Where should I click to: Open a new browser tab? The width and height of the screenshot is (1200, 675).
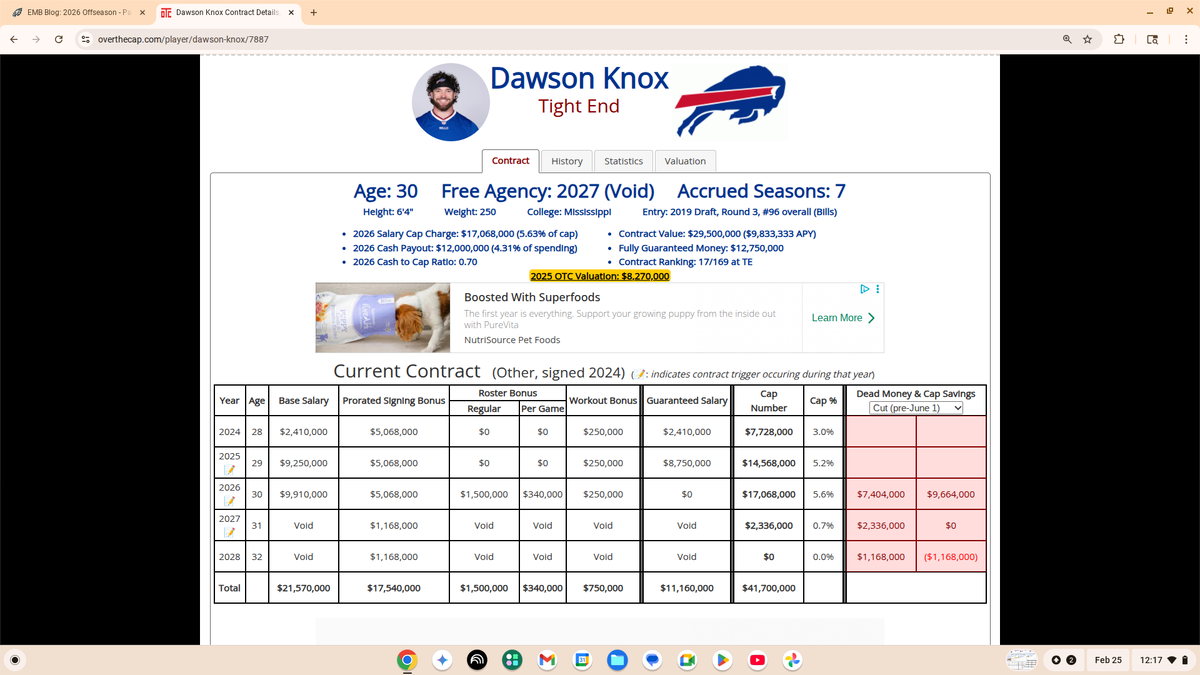[313, 12]
